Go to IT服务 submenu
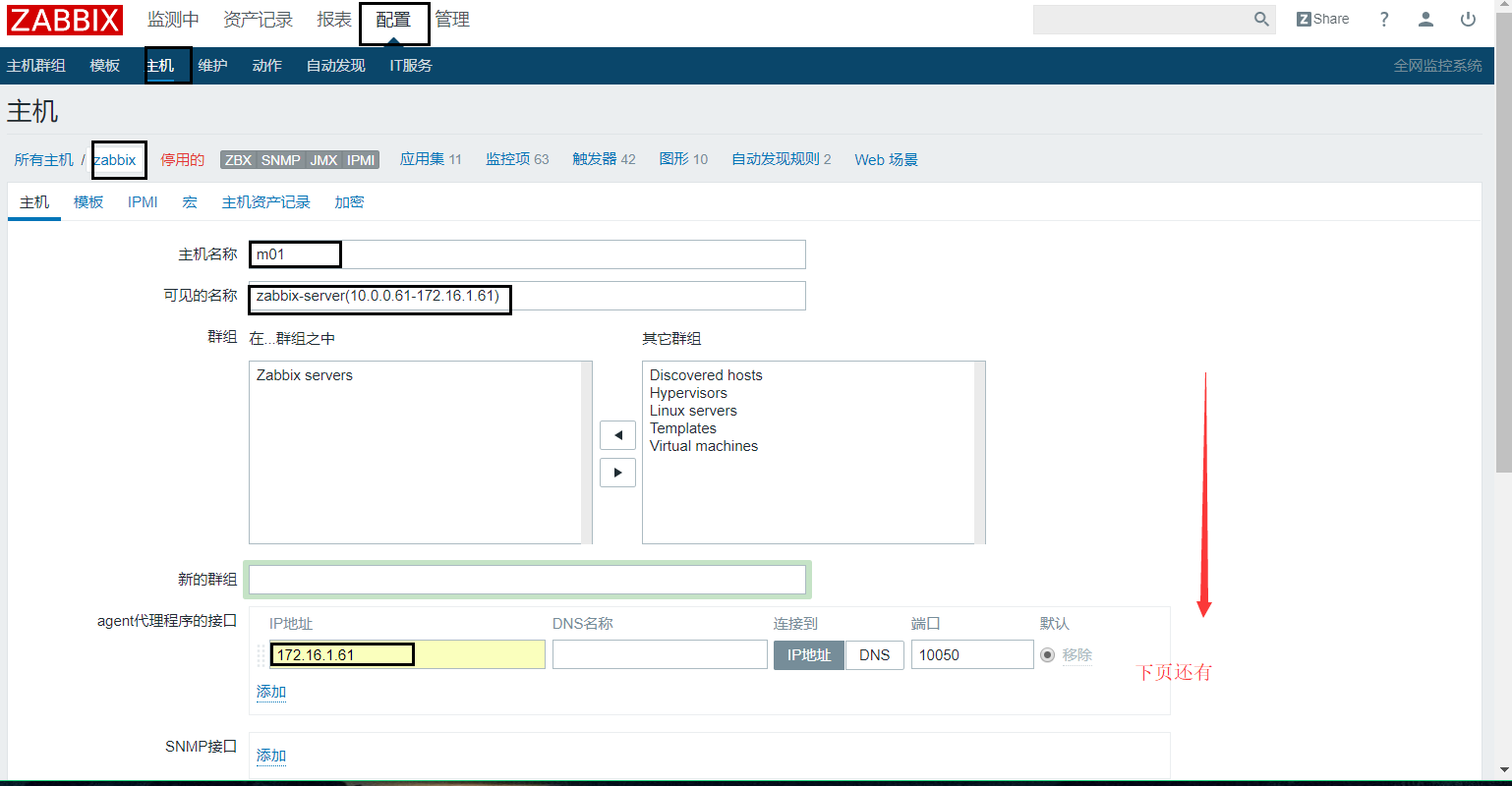This screenshot has width=1512, height=786. (411, 66)
